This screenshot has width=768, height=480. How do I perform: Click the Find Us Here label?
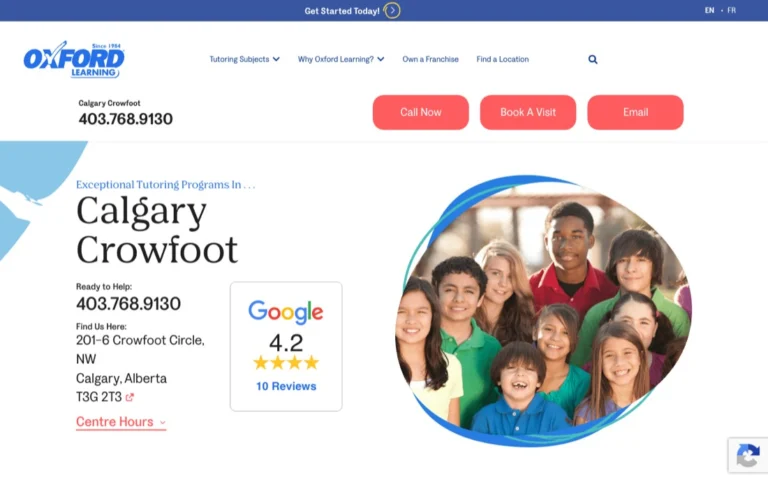coord(101,326)
